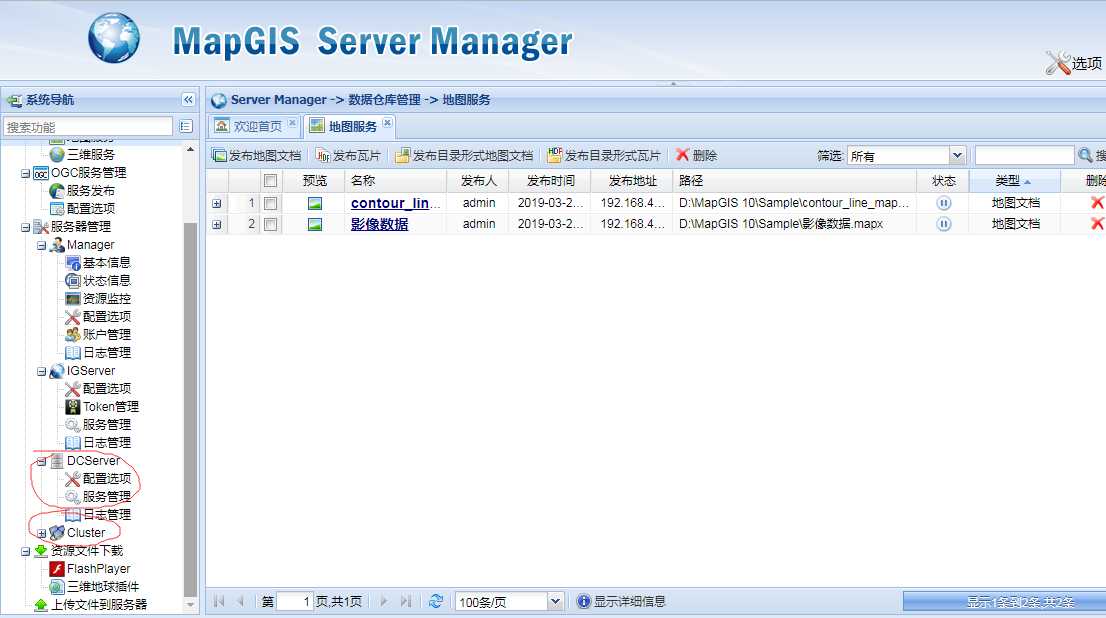The width and height of the screenshot is (1106, 618).
Task: Toggle the select-all header checkbox
Action: (x=270, y=181)
